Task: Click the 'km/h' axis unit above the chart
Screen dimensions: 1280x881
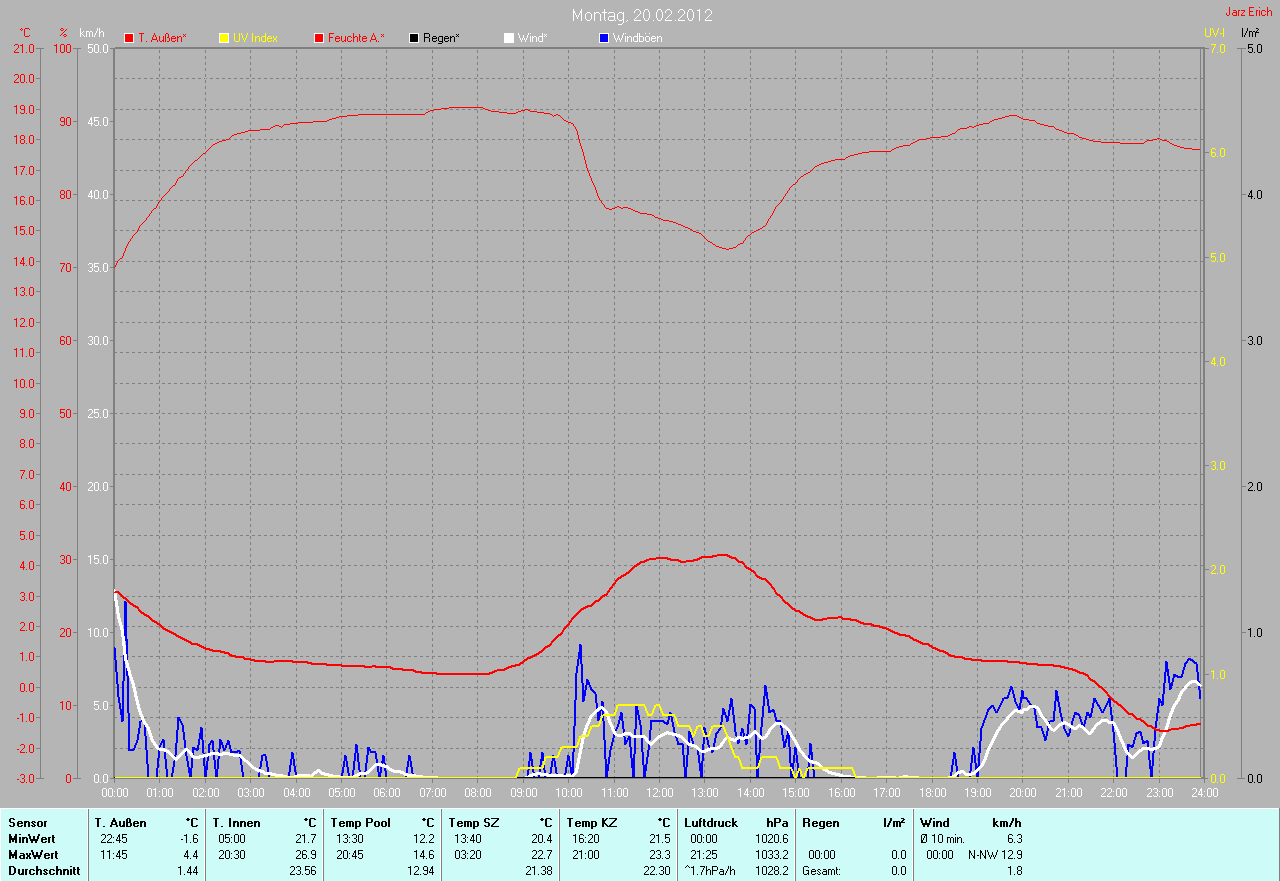Action: point(90,33)
